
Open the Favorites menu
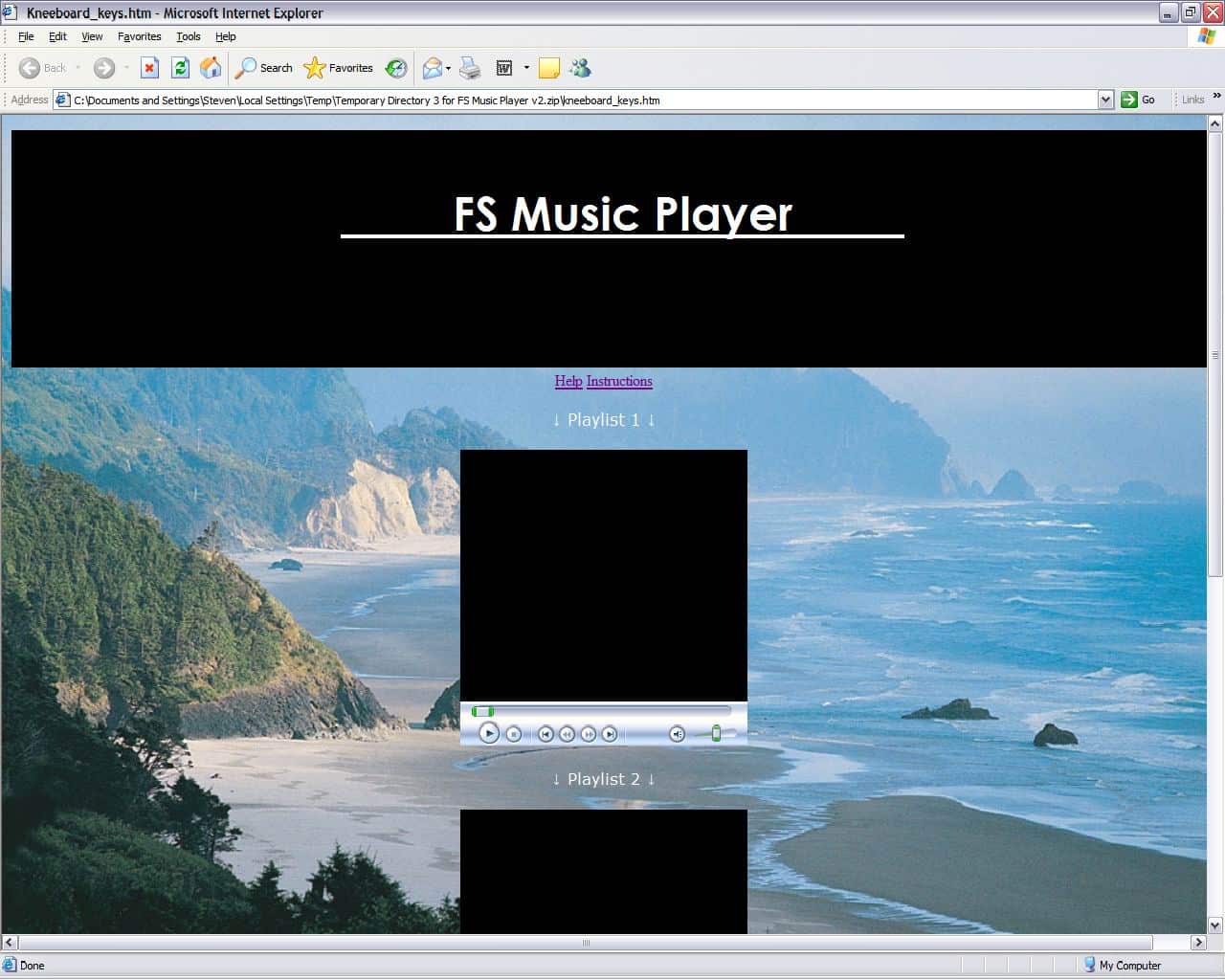pyautogui.click(x=139, y=36)
